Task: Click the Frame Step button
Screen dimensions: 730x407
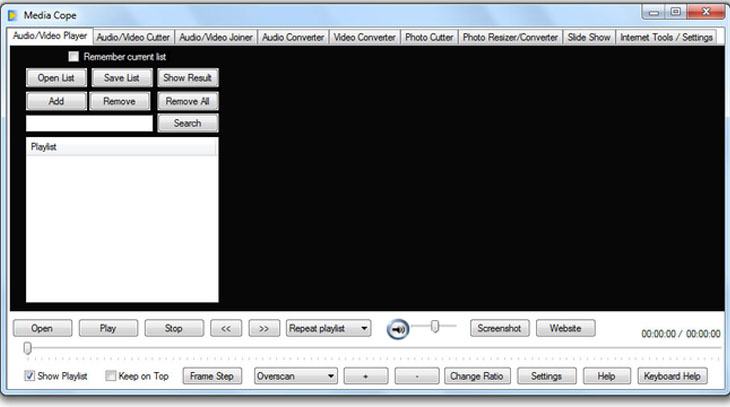Action: [212, 376]
